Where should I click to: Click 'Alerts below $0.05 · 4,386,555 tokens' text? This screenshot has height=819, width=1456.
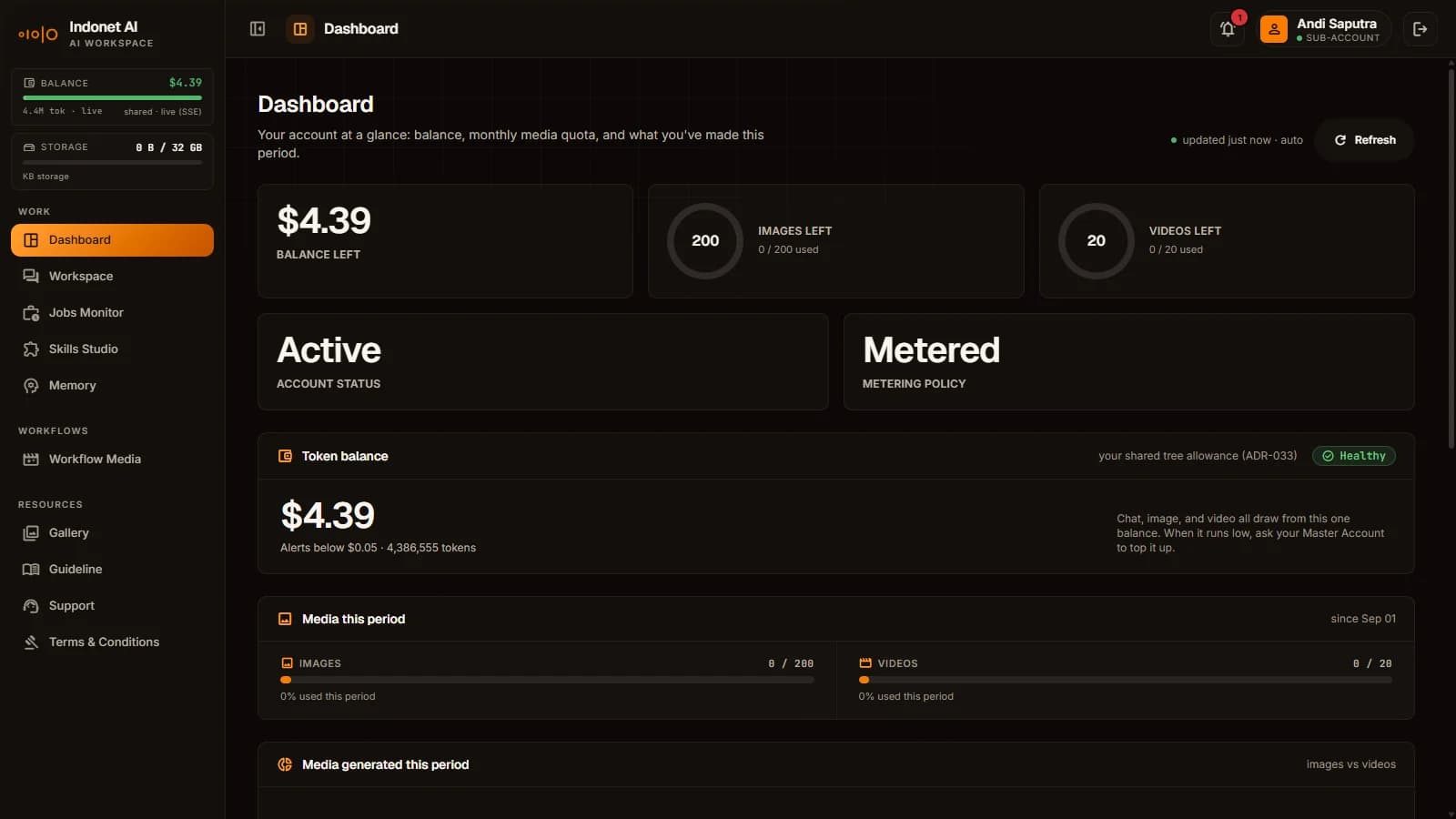(378, 548)
